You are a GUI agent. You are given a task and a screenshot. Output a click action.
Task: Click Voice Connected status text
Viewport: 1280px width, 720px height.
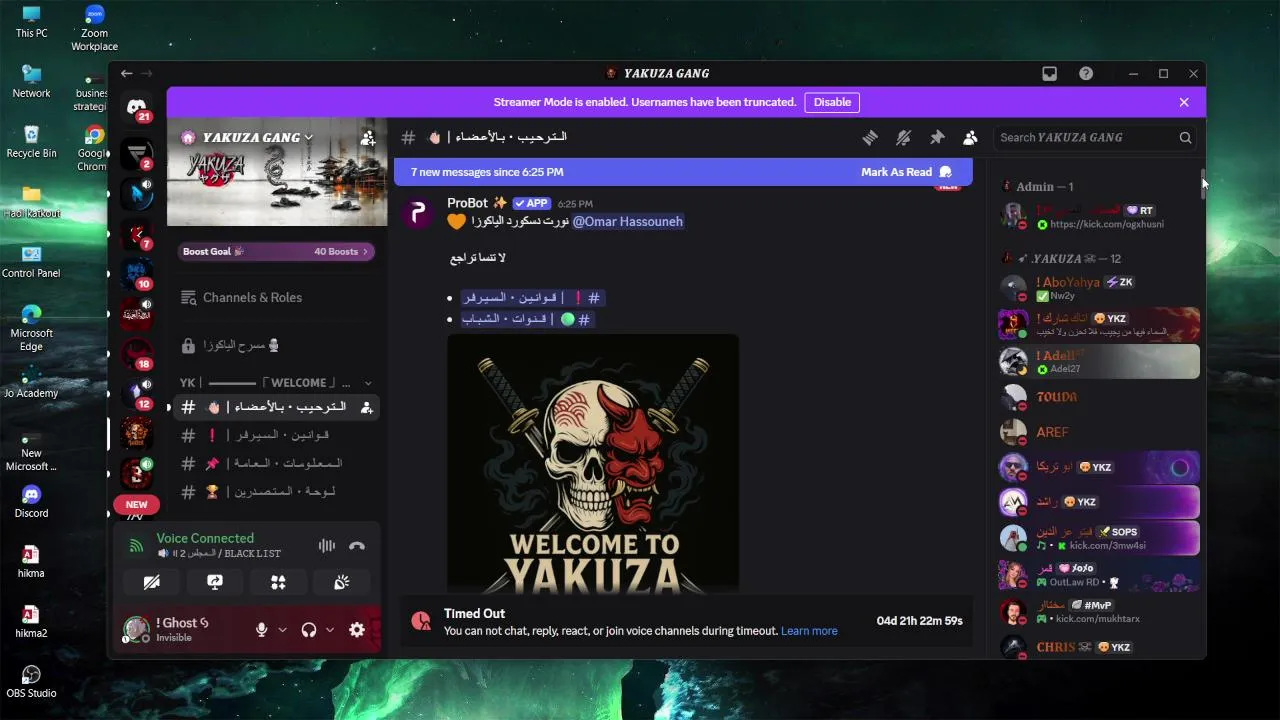(x=205, y=538)
